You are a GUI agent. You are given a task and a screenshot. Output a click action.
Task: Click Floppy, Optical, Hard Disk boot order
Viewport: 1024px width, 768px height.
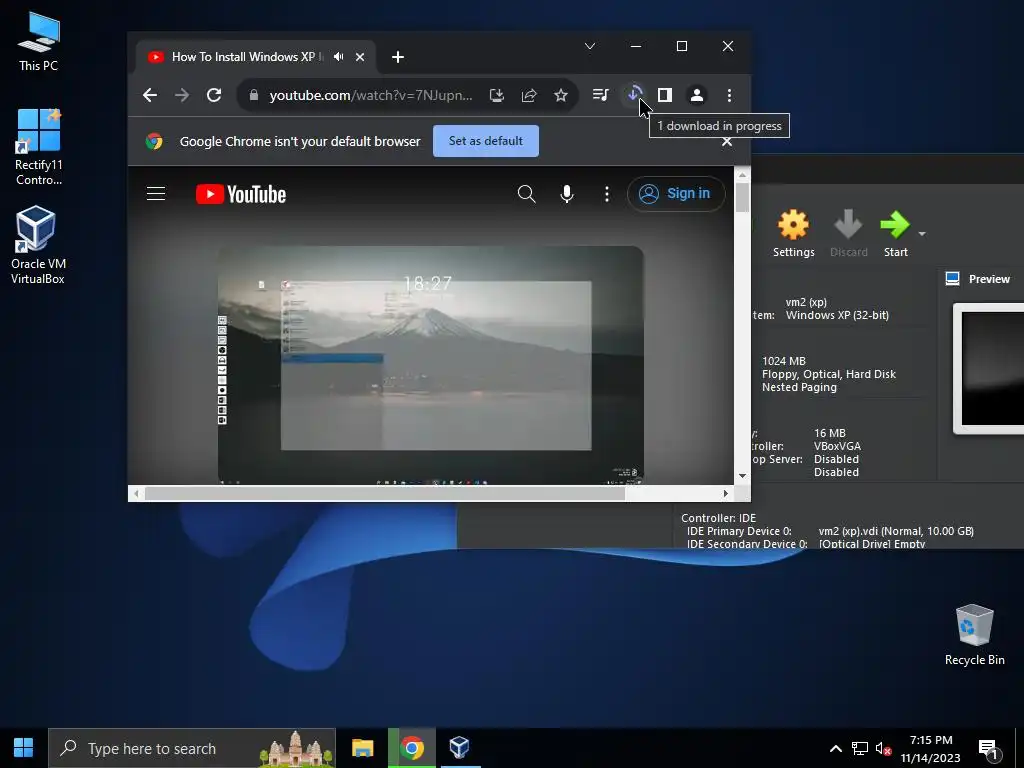pos(829,374)
